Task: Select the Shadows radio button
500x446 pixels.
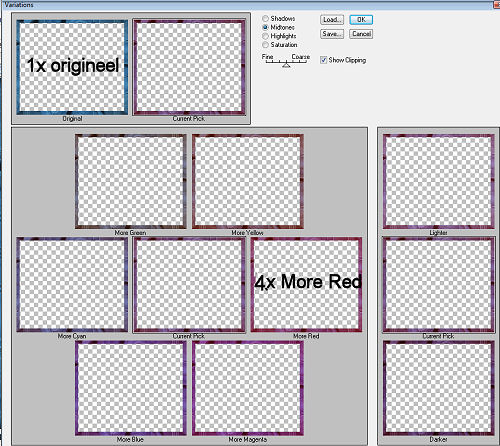Action: point(266,19)
